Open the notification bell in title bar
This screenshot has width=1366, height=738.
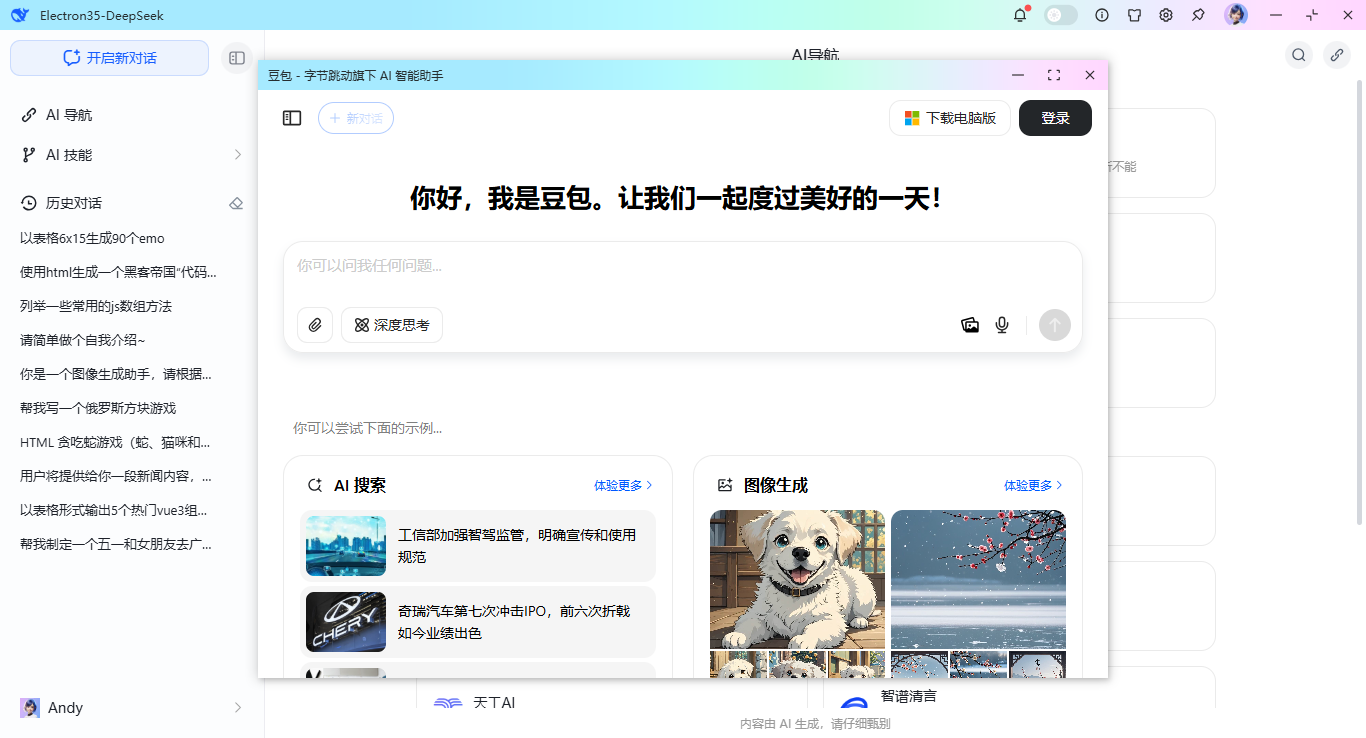click(x=1020, y=15)
